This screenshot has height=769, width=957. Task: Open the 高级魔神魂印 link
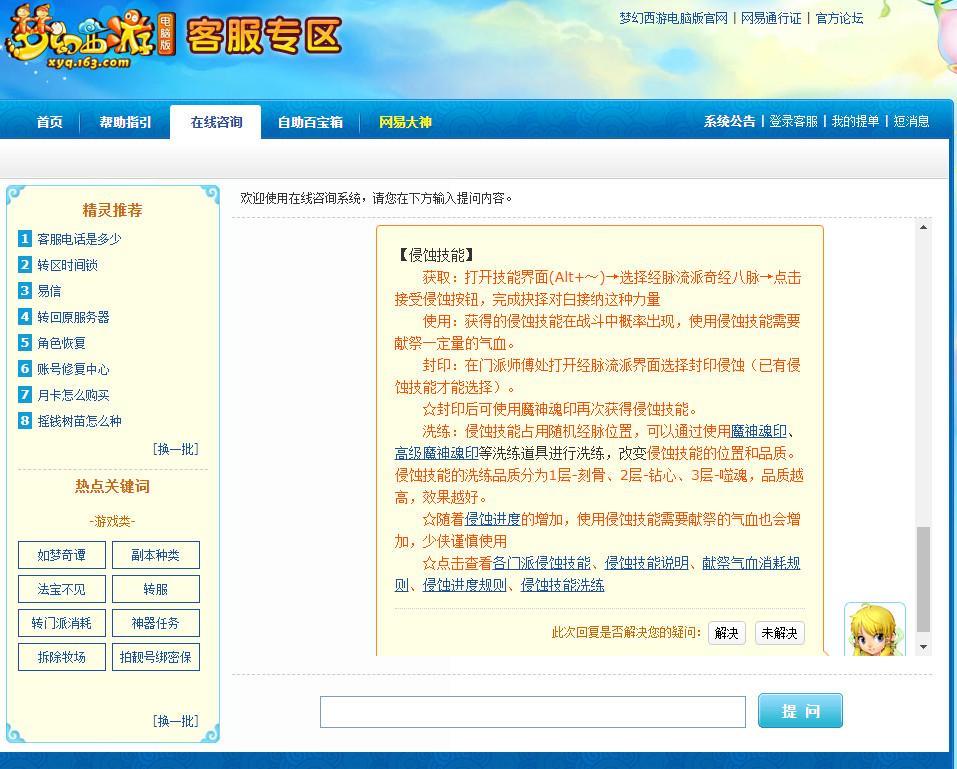pyautogui.click(x=436, y=453)
